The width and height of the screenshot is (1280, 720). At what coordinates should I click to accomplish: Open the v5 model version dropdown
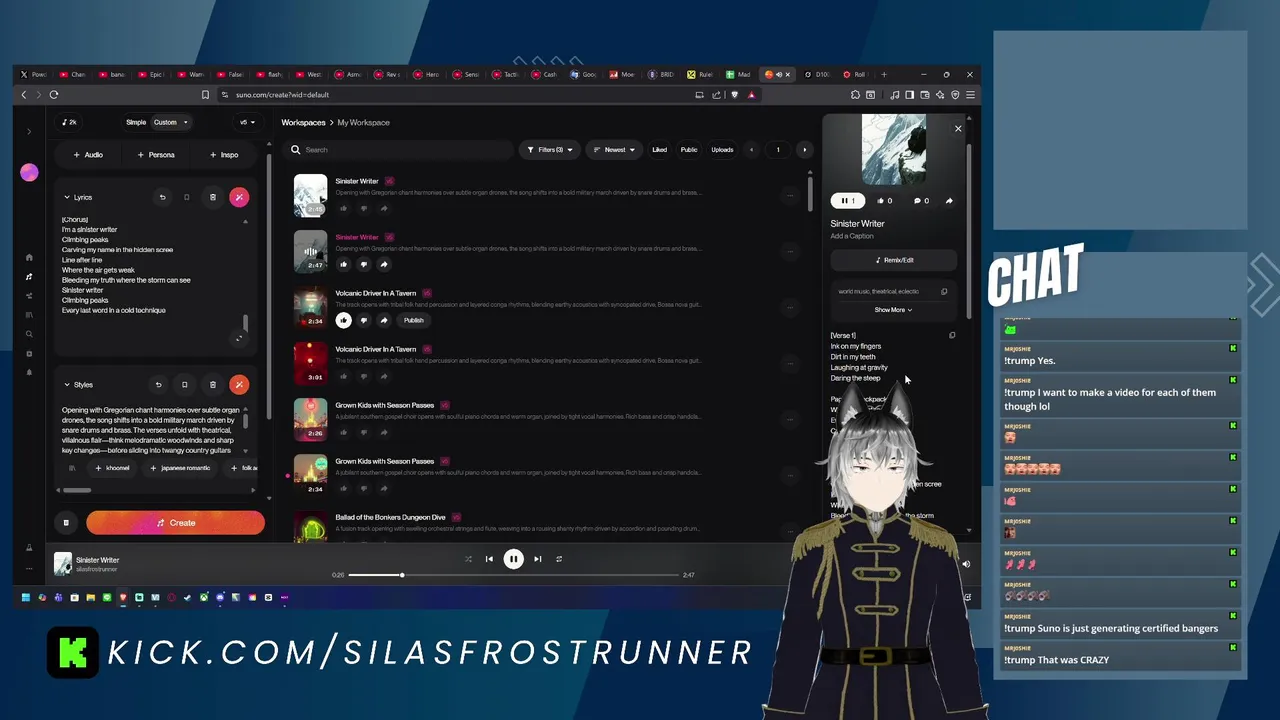pos(247,122)
